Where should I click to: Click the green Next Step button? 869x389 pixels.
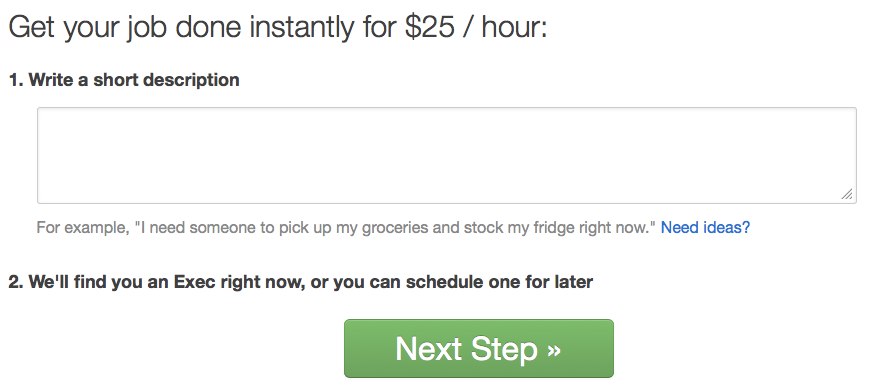click(479, 349)
